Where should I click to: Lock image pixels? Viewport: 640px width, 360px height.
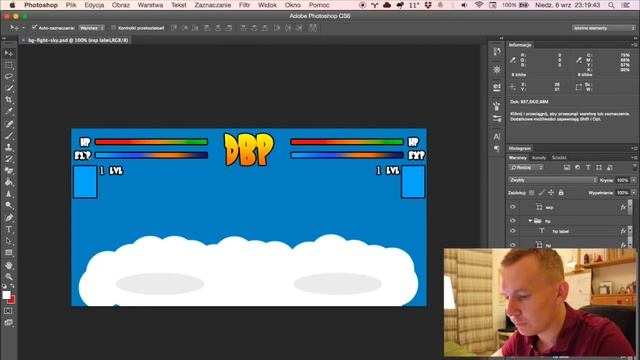pos(541,193)
